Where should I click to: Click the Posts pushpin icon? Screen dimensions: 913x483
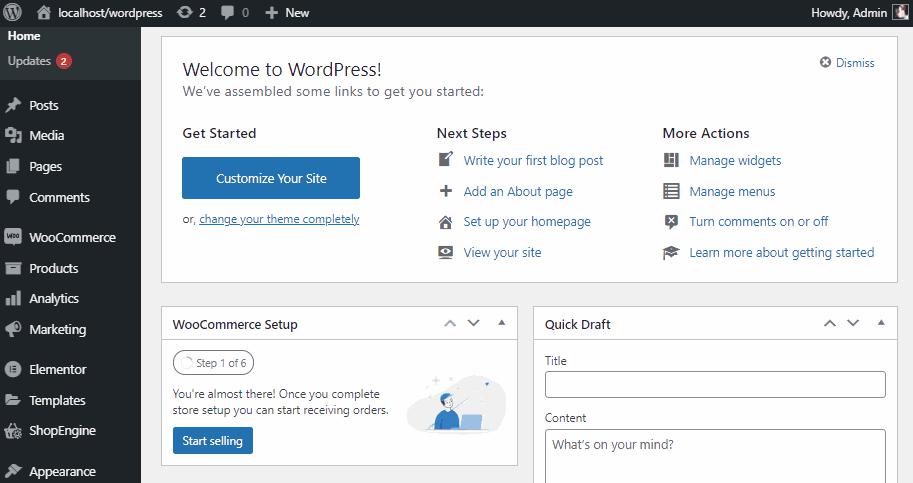click(13, 105)
